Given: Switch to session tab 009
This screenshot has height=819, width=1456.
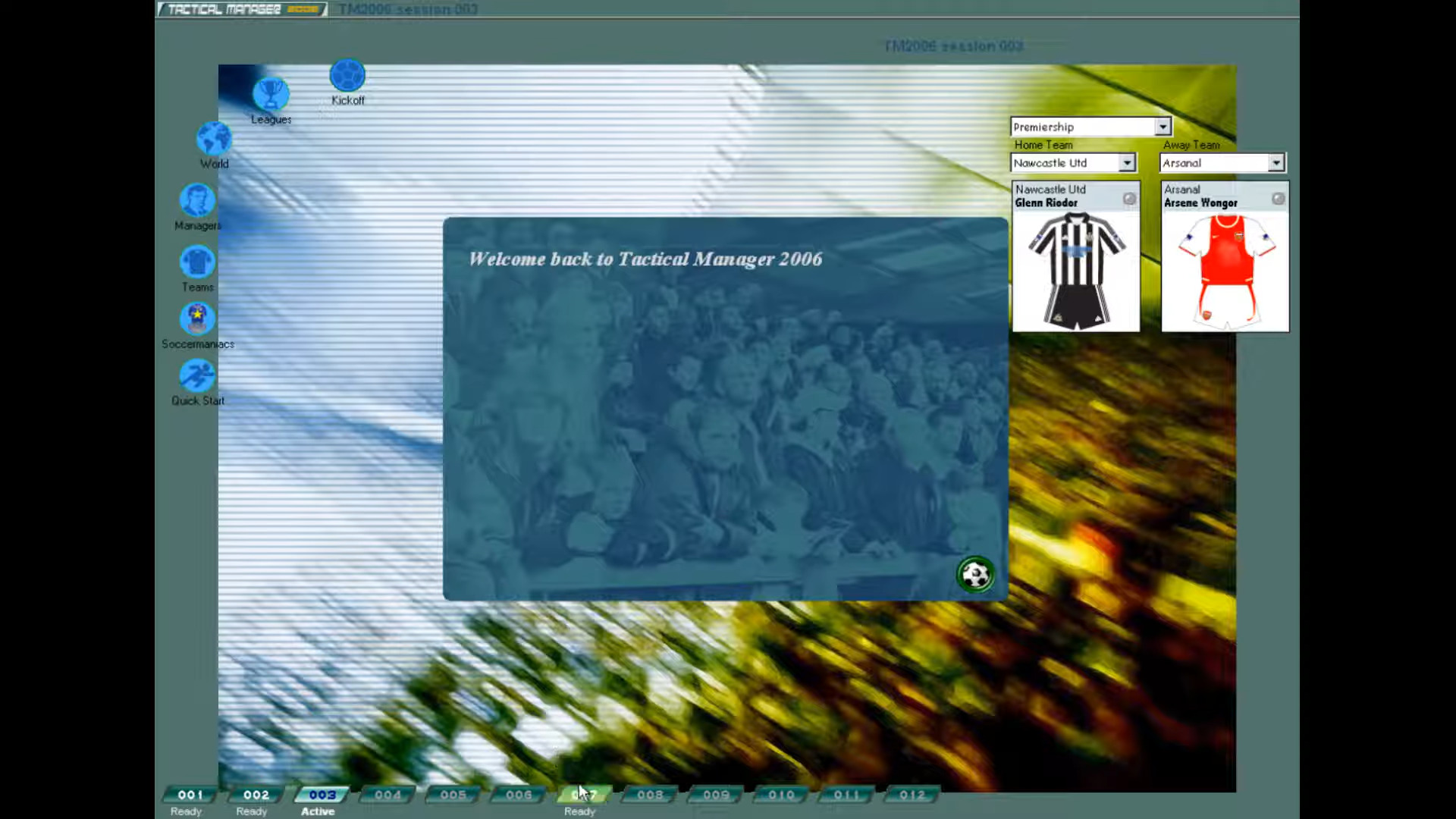Looking at the screenshot, I should [716, 795].
